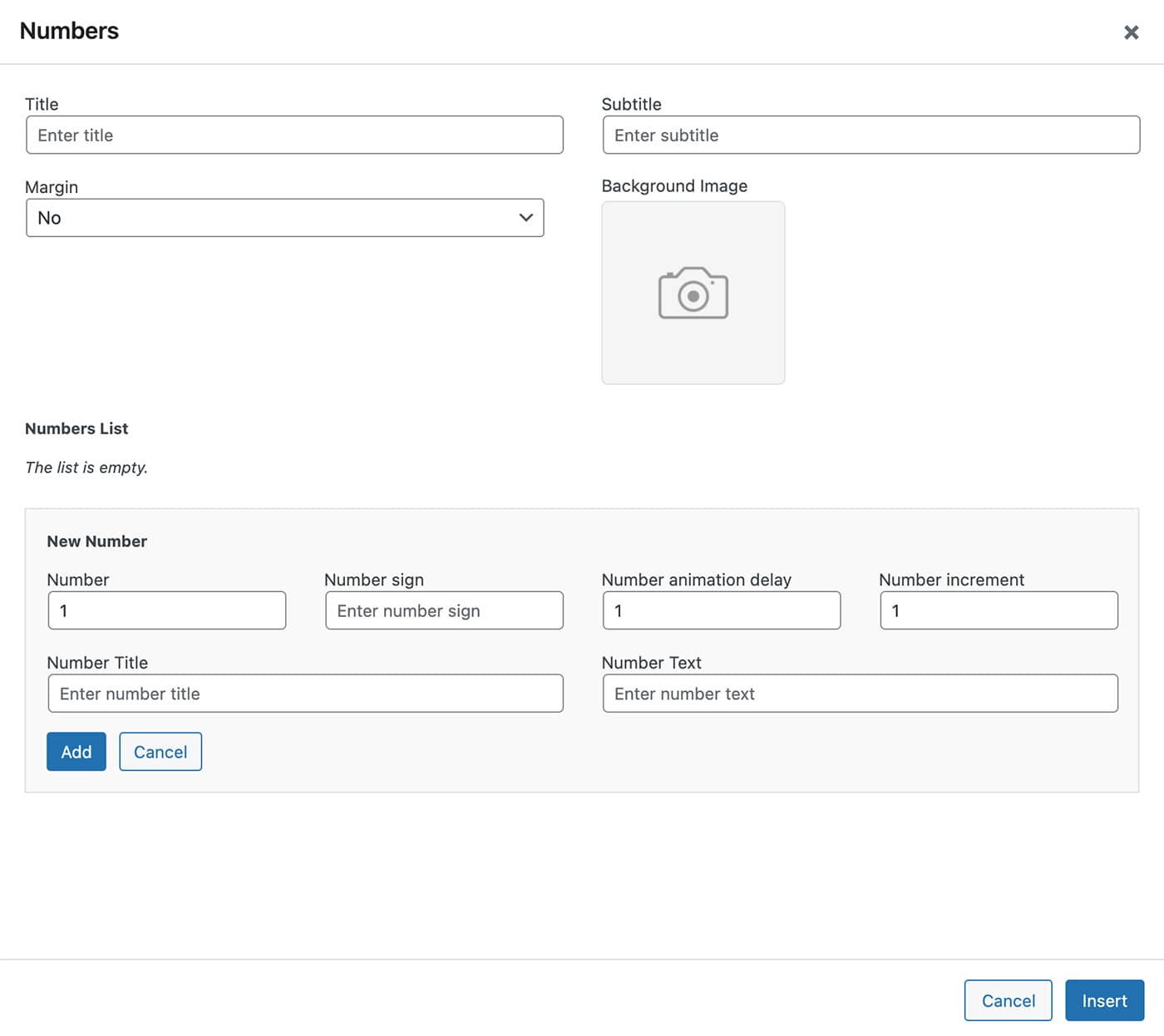The image size is (1164, 1036).
Task: Cancel the New Number entry form
Action: click(160, 752)
